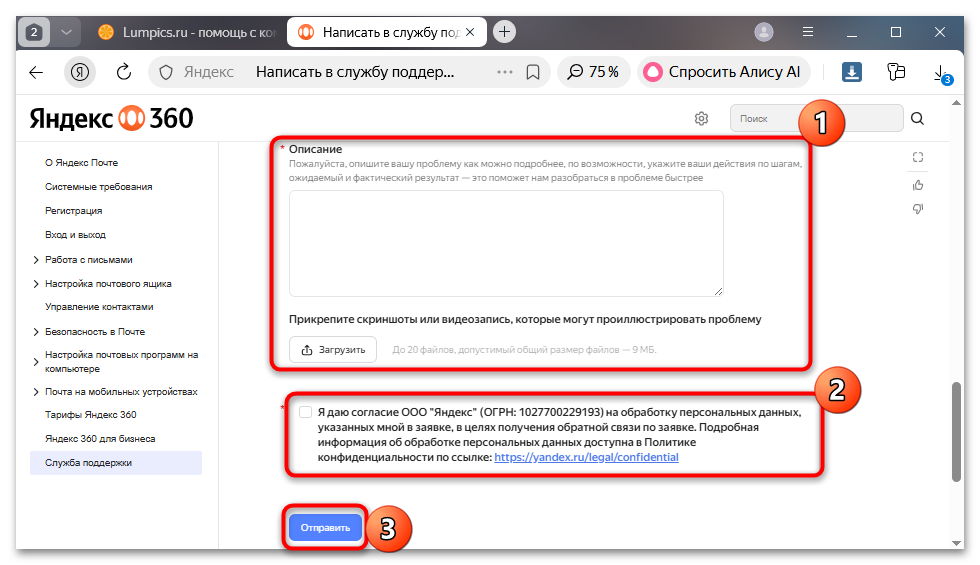Open 'Регистрация' sidebar item
980x565 pixels.
(73, 211)
